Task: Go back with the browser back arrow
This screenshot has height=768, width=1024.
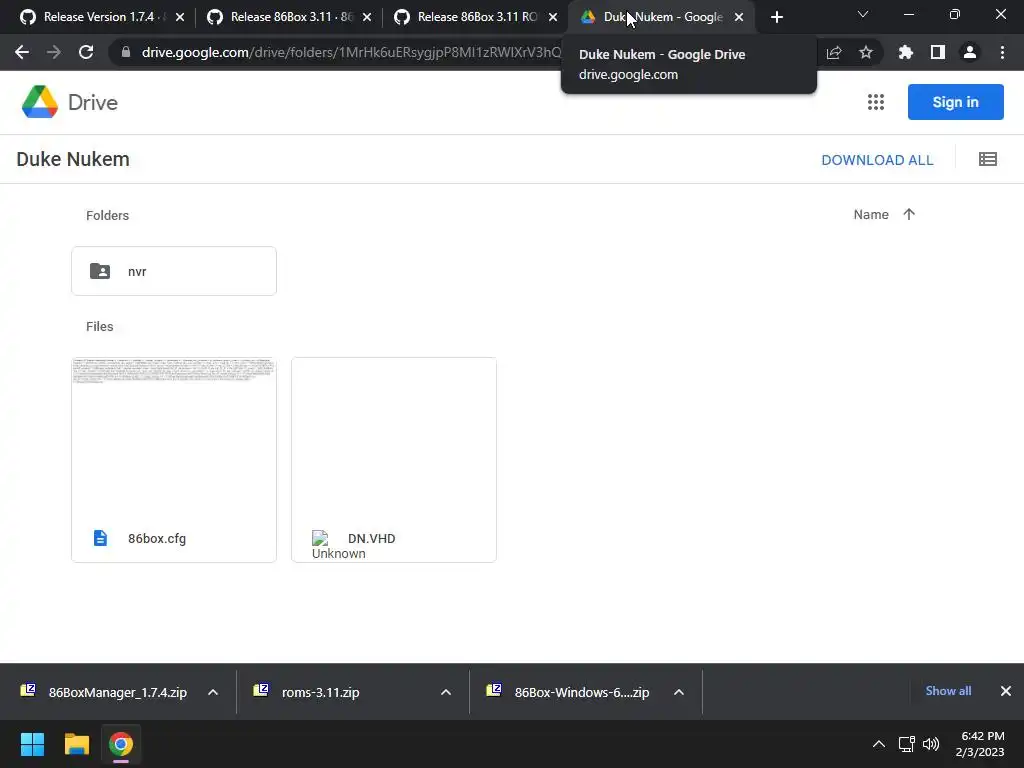Action: (x=22, y=52)
